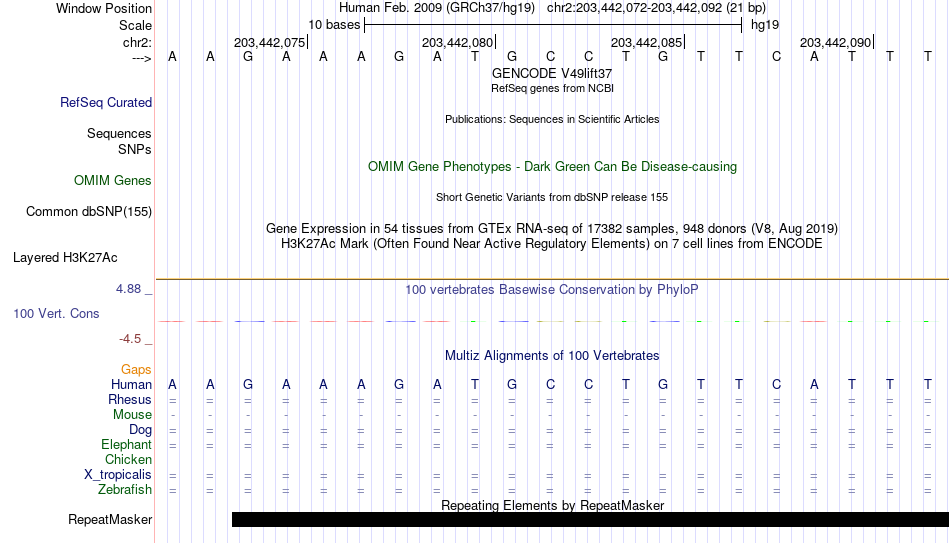Image resolution: width=950 pixels, height=543 pixels.
Task: Click the GTEx Gene Expression track title
Action: click(x=552, y=228)
